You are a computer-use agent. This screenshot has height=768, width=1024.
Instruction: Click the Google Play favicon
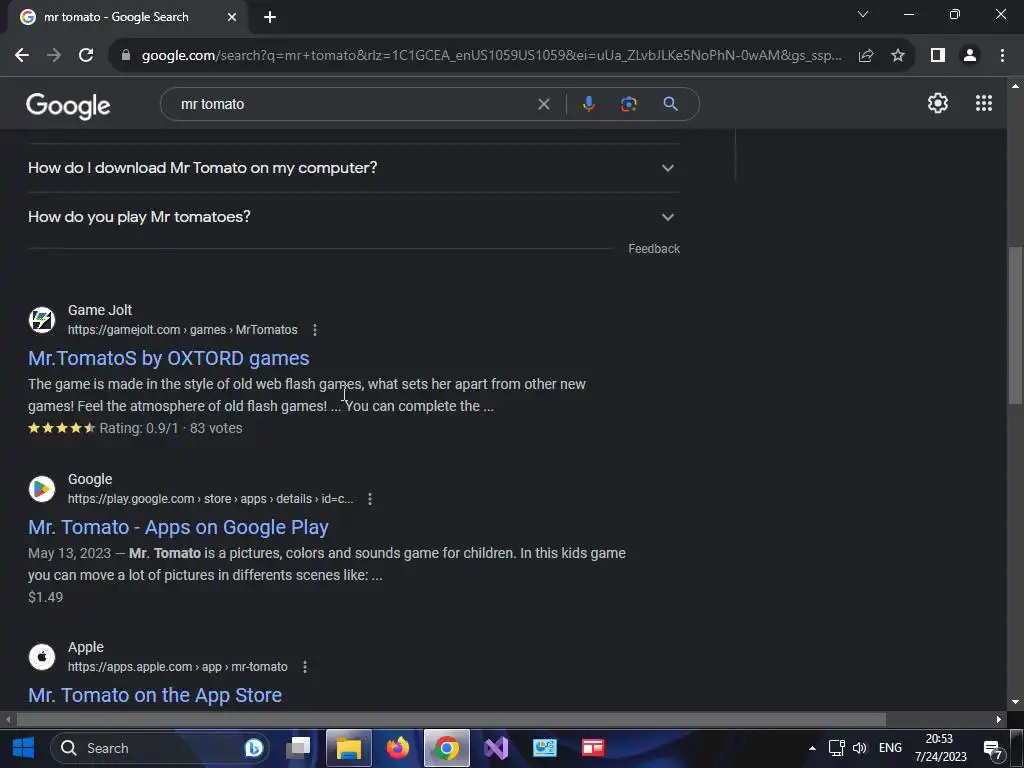click(x=42, y=488)
